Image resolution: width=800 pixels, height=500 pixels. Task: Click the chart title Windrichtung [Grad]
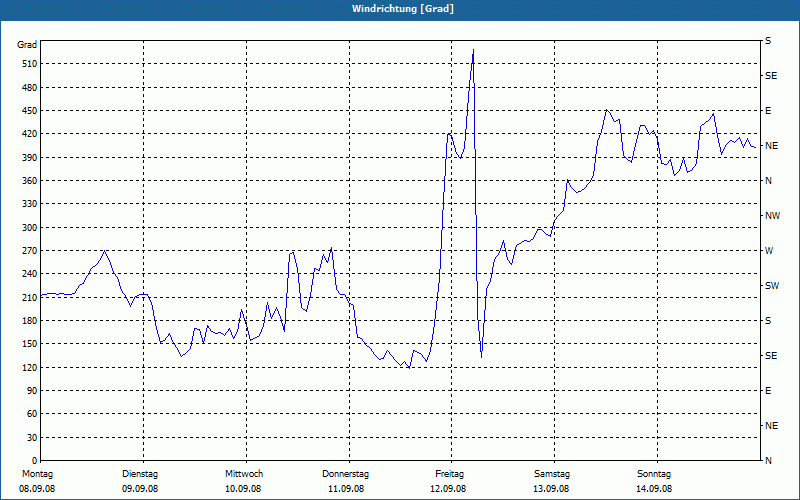[403, 9]
